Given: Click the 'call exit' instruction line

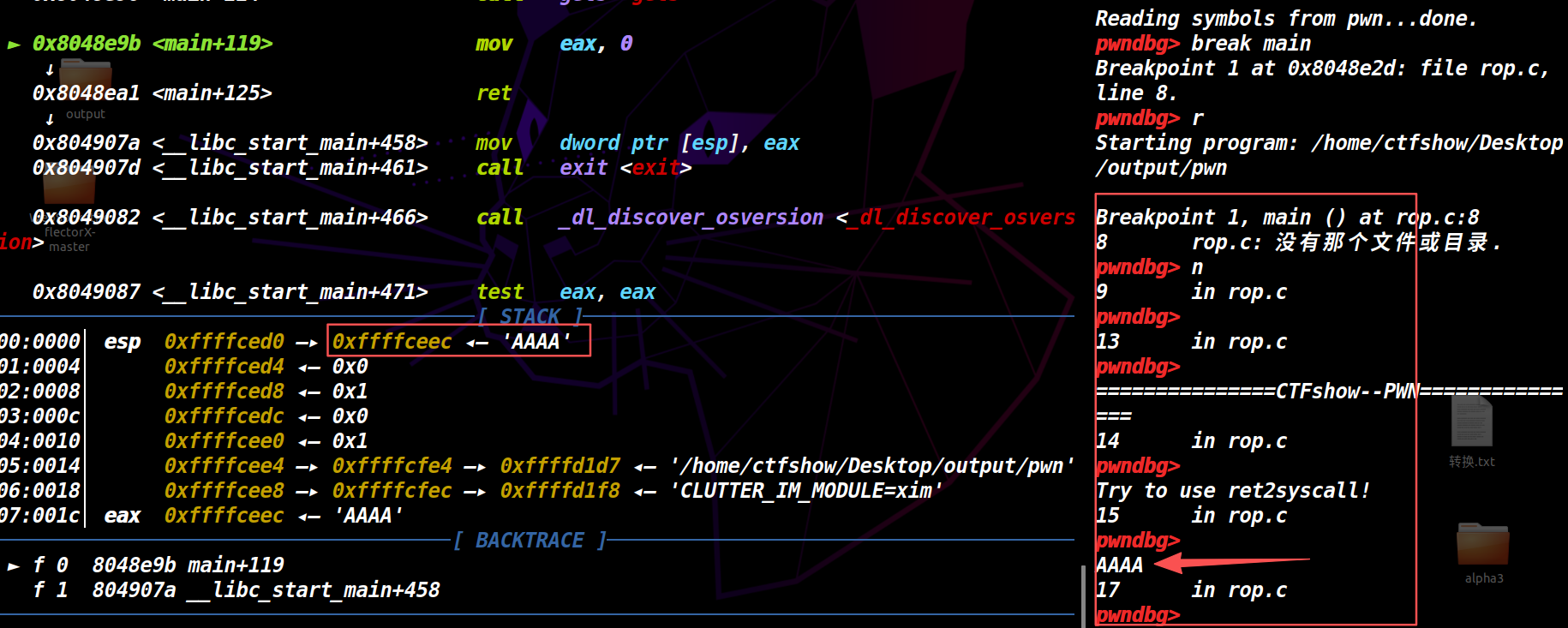Looking at the screenshot, I should [x=583, y=168].
